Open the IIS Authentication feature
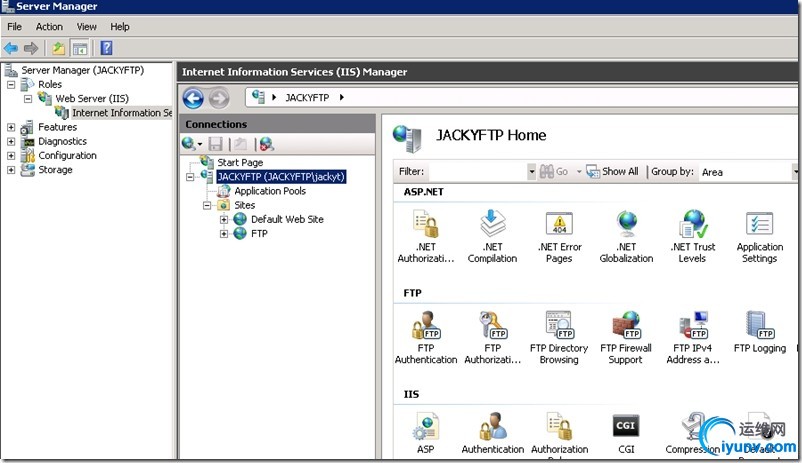802x463 pixels. coord(493,434)
